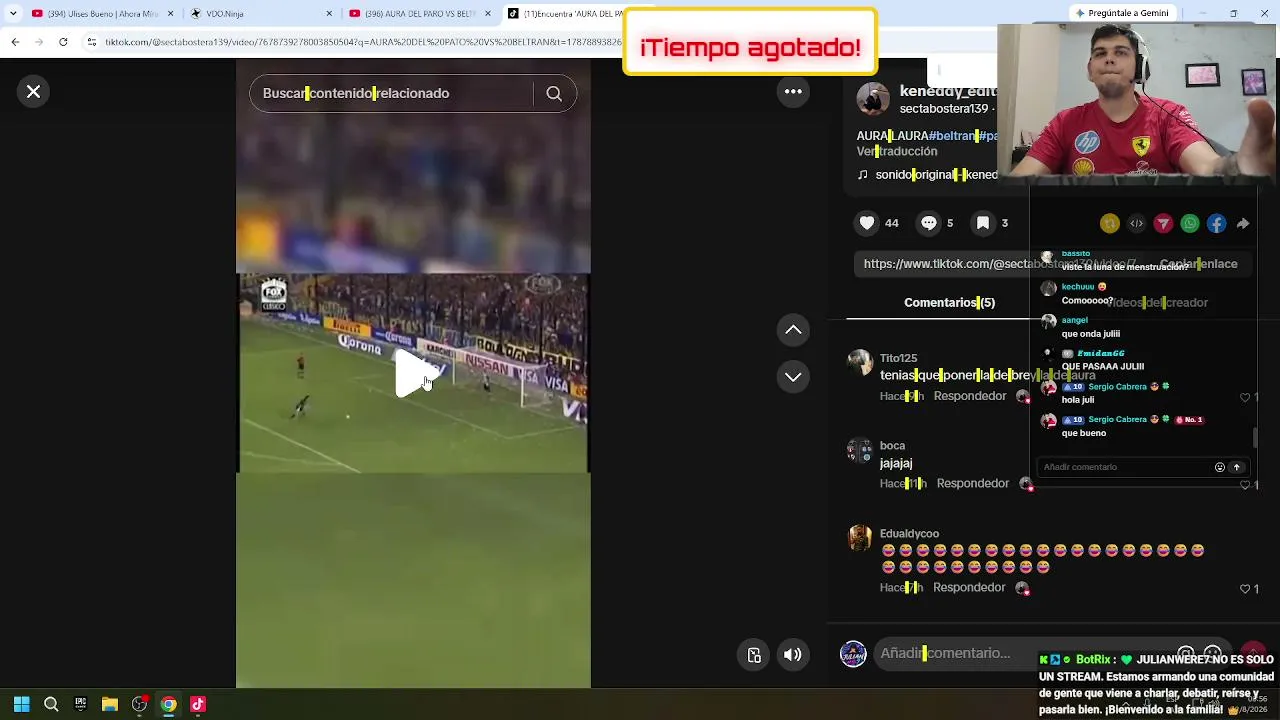Click Ver traducción link
The height and width of the screenshot is (720, 1280).
pos(897,151)
